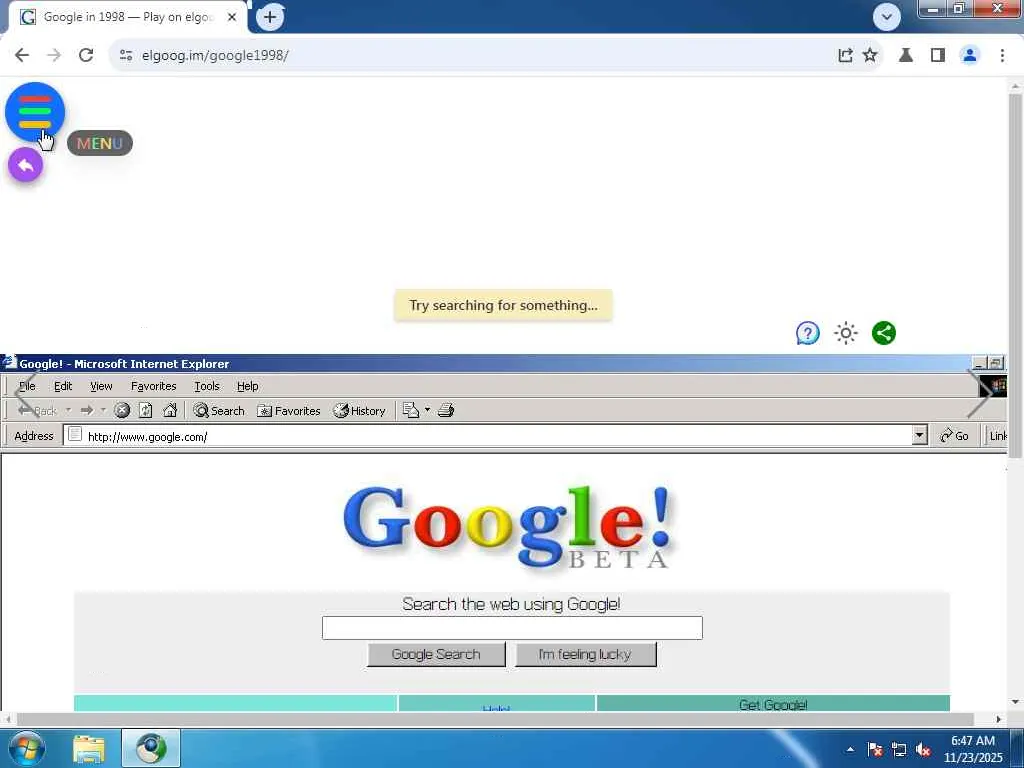Show hidden tray icons arrow
This screenshot has height=768, width=1024.
click(x=850, y=749)
